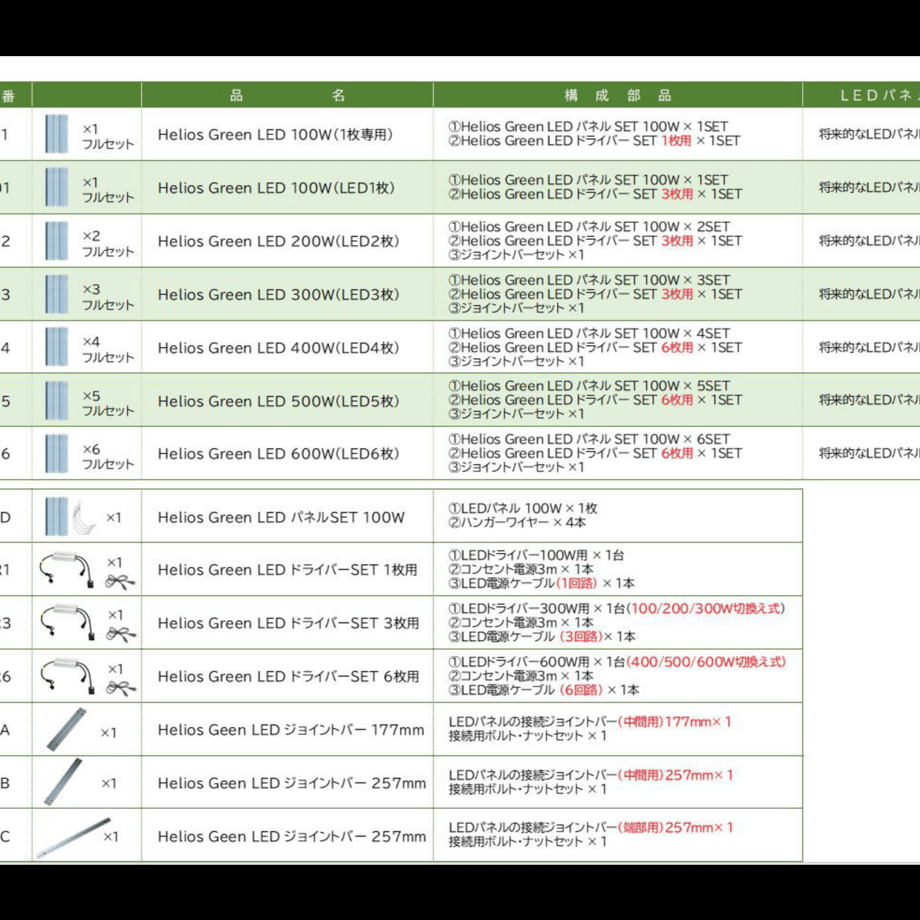
Task: Click the panel image in the 500W(LED5枚) row
Action: pyautogui.click(x=56, y=401)
